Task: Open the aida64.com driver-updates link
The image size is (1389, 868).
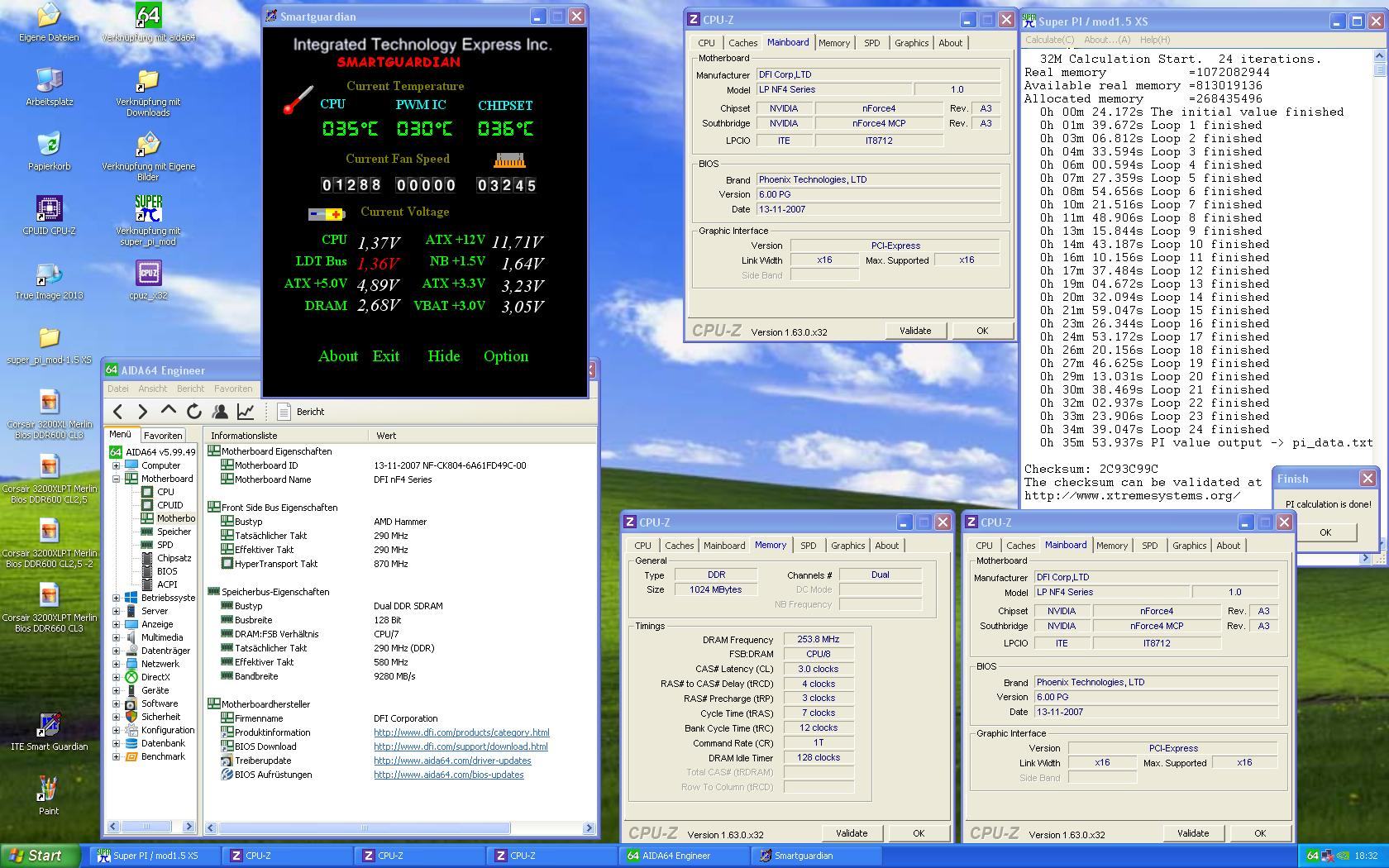Action: [452, 761]
